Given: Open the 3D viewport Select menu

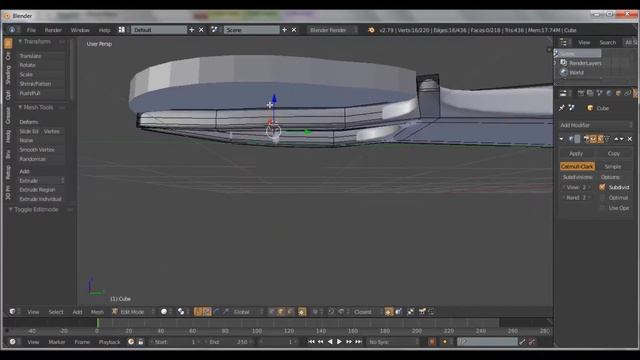Looking at the screenshot, I should pos(56,312).
